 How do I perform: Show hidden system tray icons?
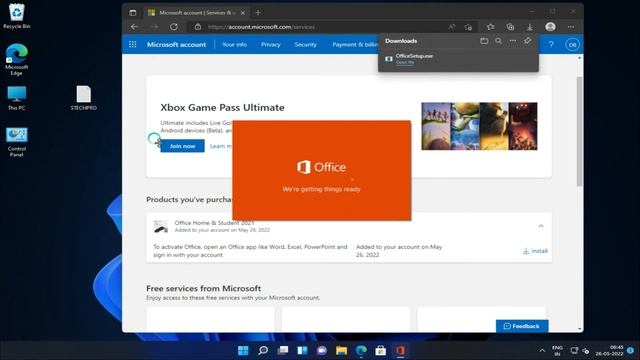click(x=542, y=351)
